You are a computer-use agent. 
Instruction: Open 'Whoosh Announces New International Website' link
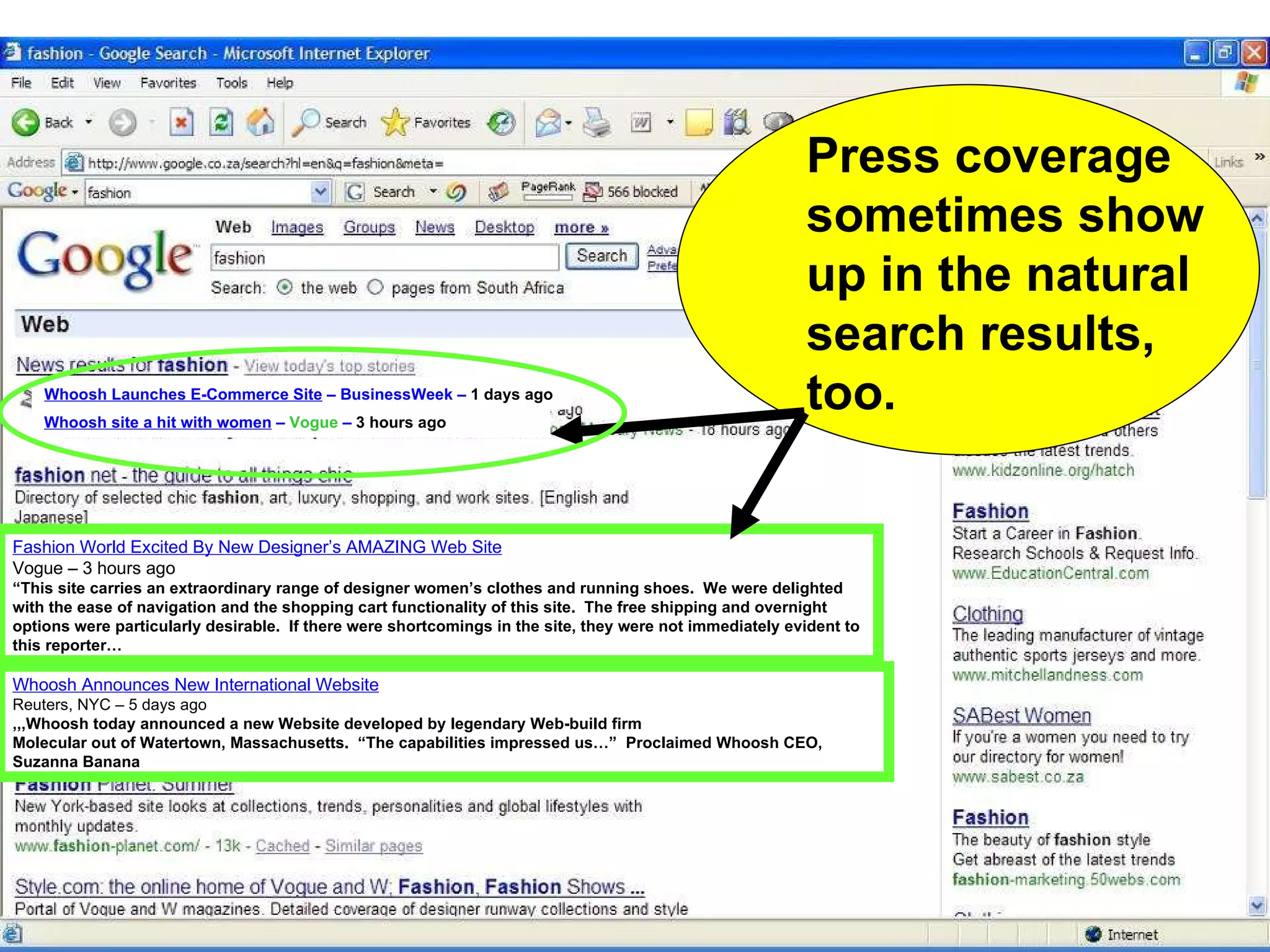tap(195, 684)
